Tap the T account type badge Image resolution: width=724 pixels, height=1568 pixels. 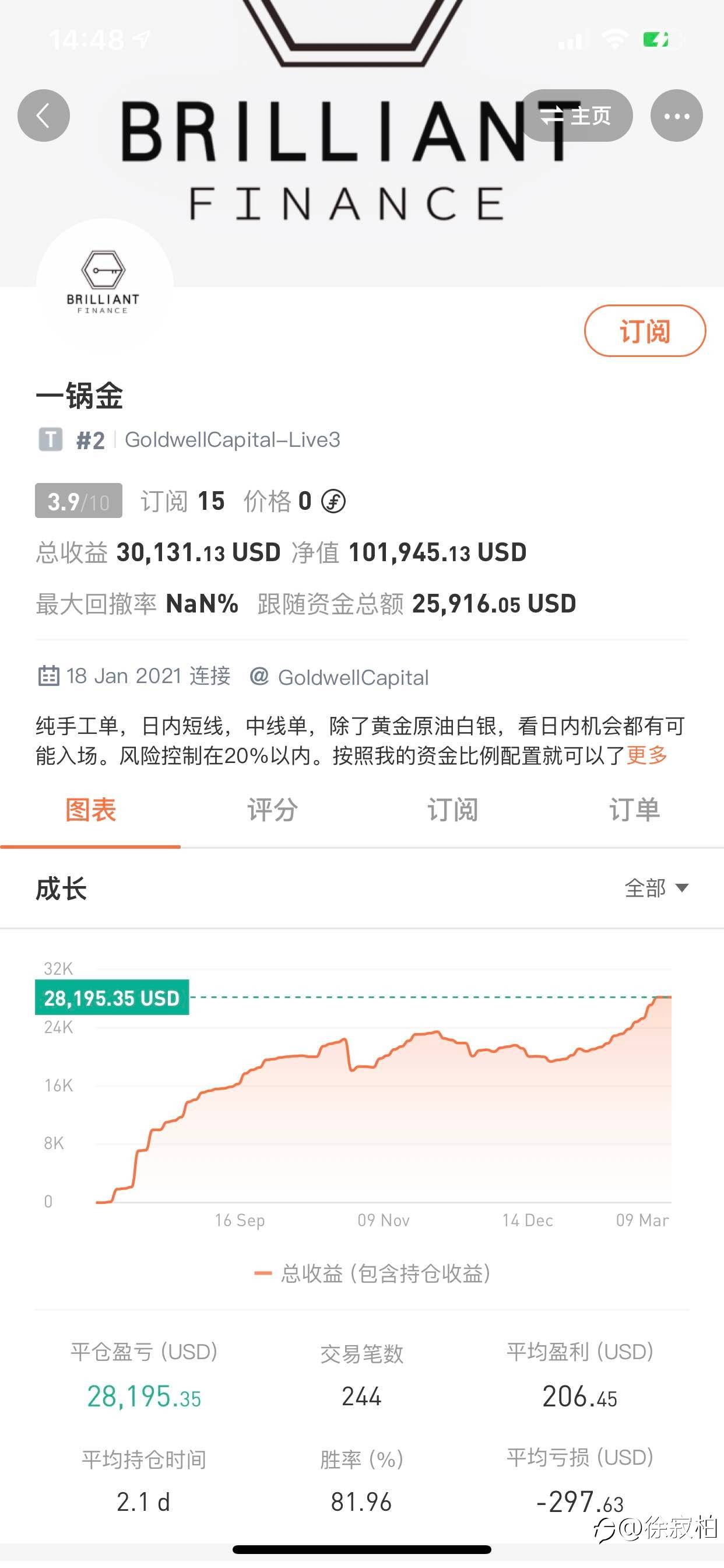51,439
